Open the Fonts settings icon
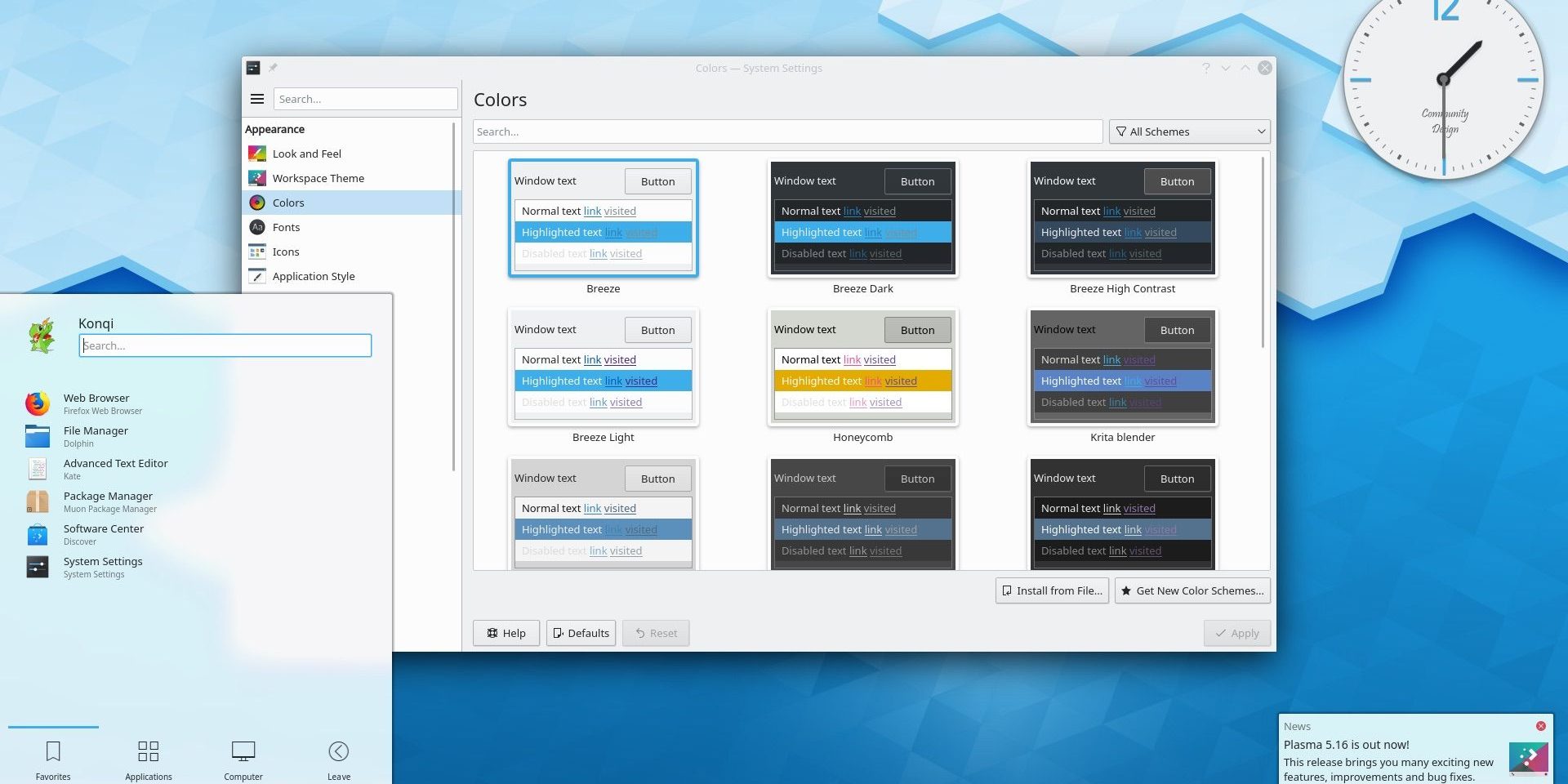 coord(257,227)
